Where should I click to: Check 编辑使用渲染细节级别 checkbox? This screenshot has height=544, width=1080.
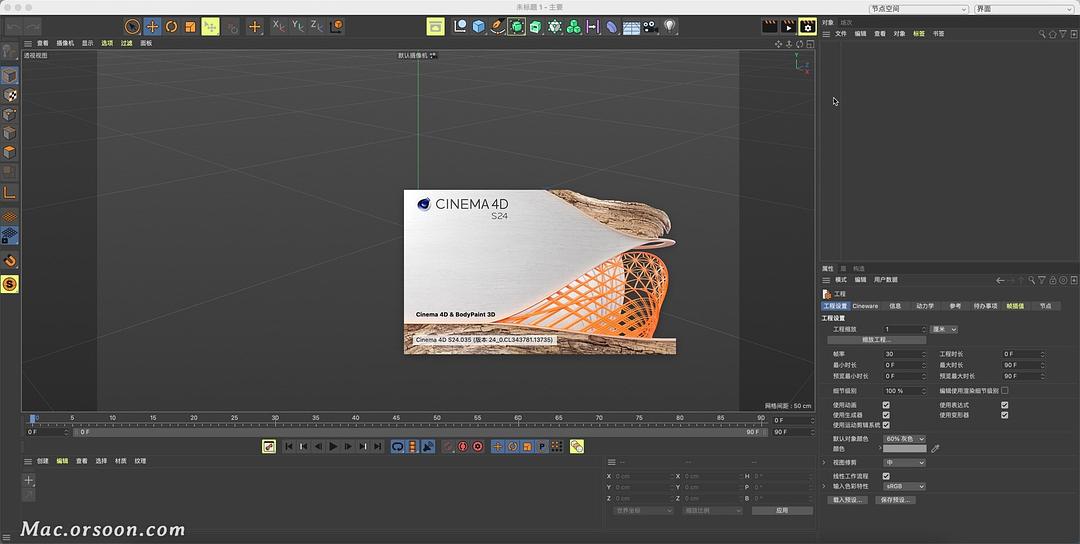(1005, 390)
